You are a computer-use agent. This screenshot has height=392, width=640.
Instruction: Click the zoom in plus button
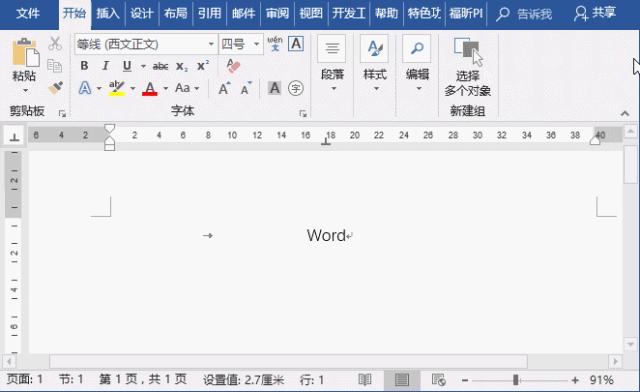point(575,381)
